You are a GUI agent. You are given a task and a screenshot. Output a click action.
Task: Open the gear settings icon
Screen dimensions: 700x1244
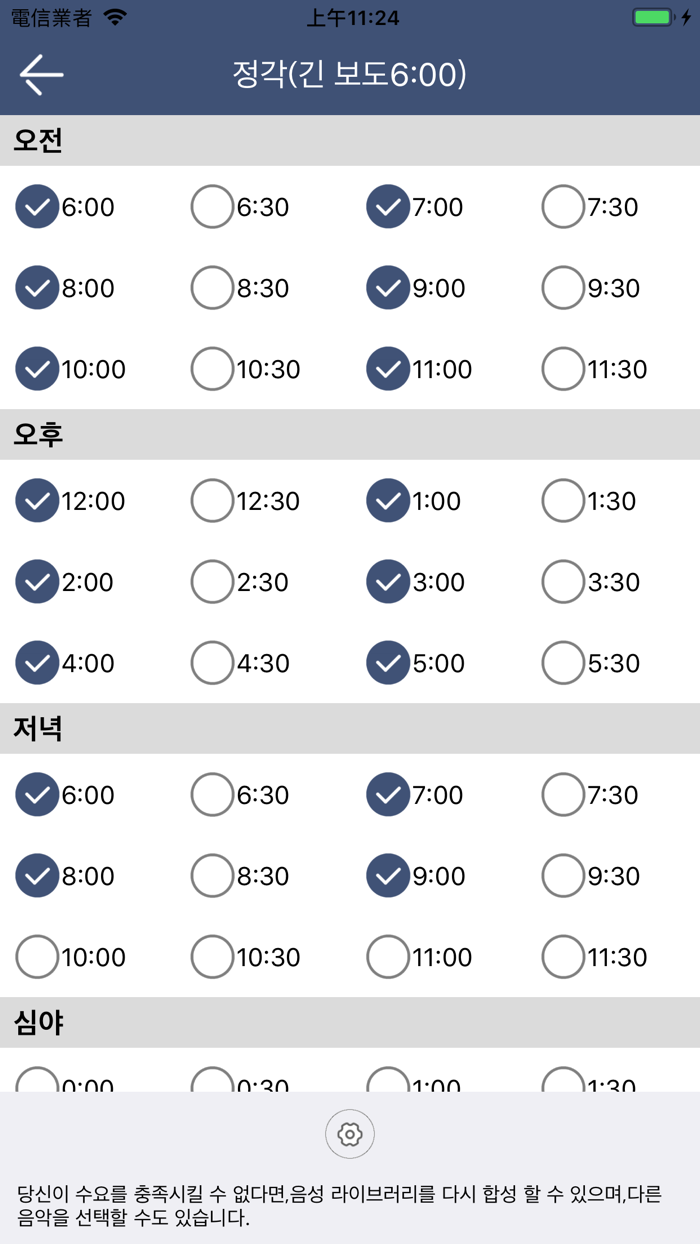tap(349, 1134)
